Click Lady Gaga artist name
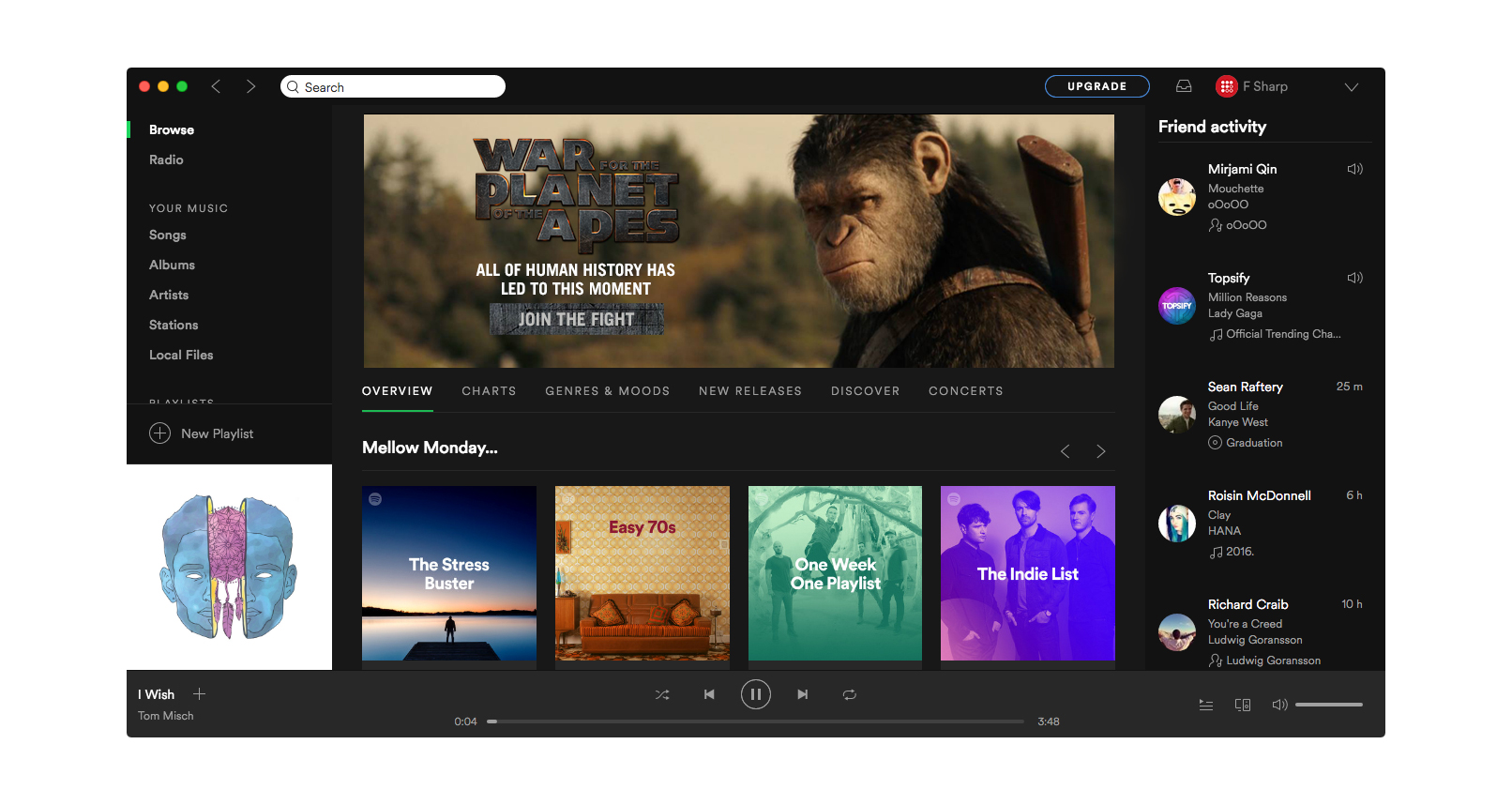The image size is (1512, 805). 1235,313
